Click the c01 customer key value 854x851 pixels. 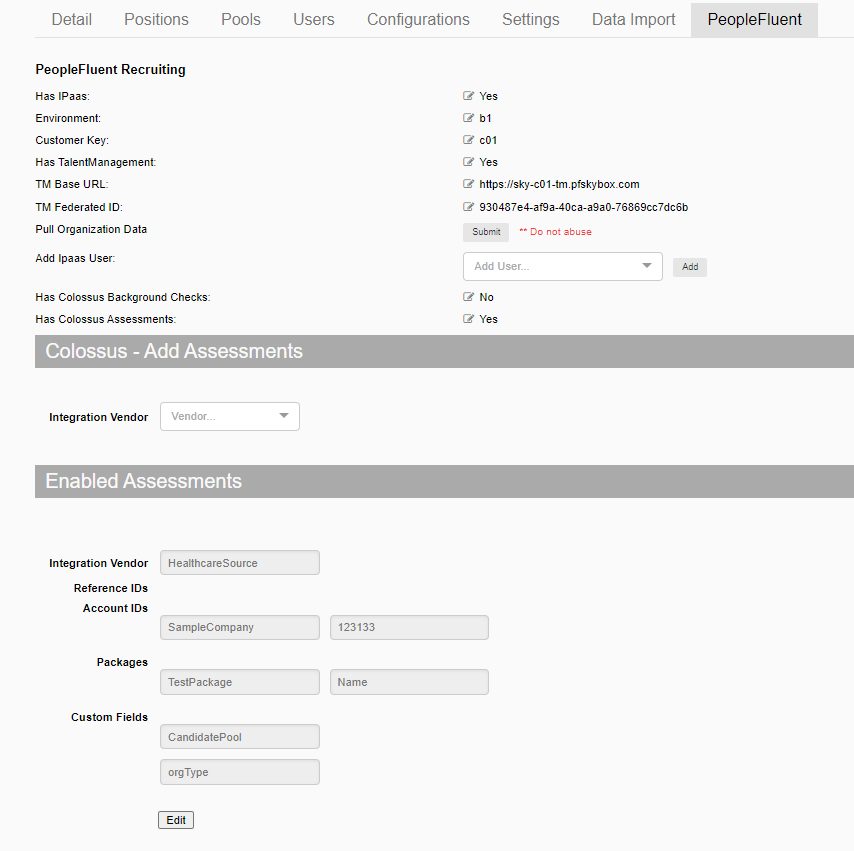(x=488, y=140)
